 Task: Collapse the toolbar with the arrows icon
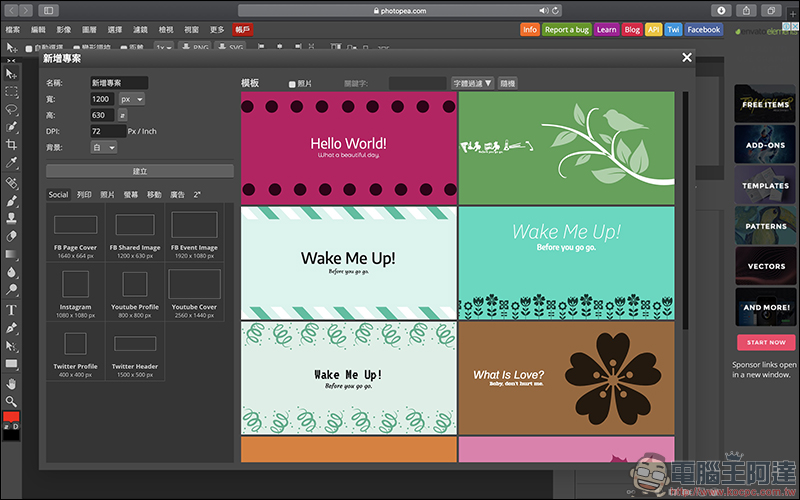click(11, 61)
